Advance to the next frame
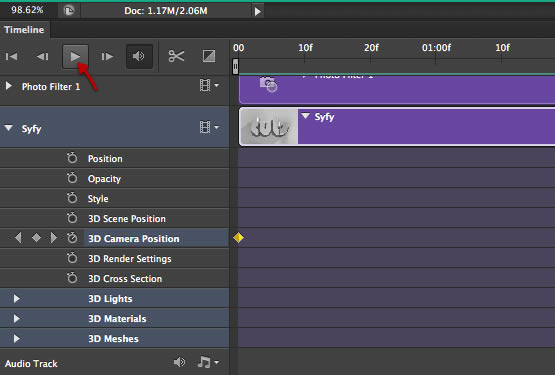This screenshot has height=375, width=555. coord(107,56)
